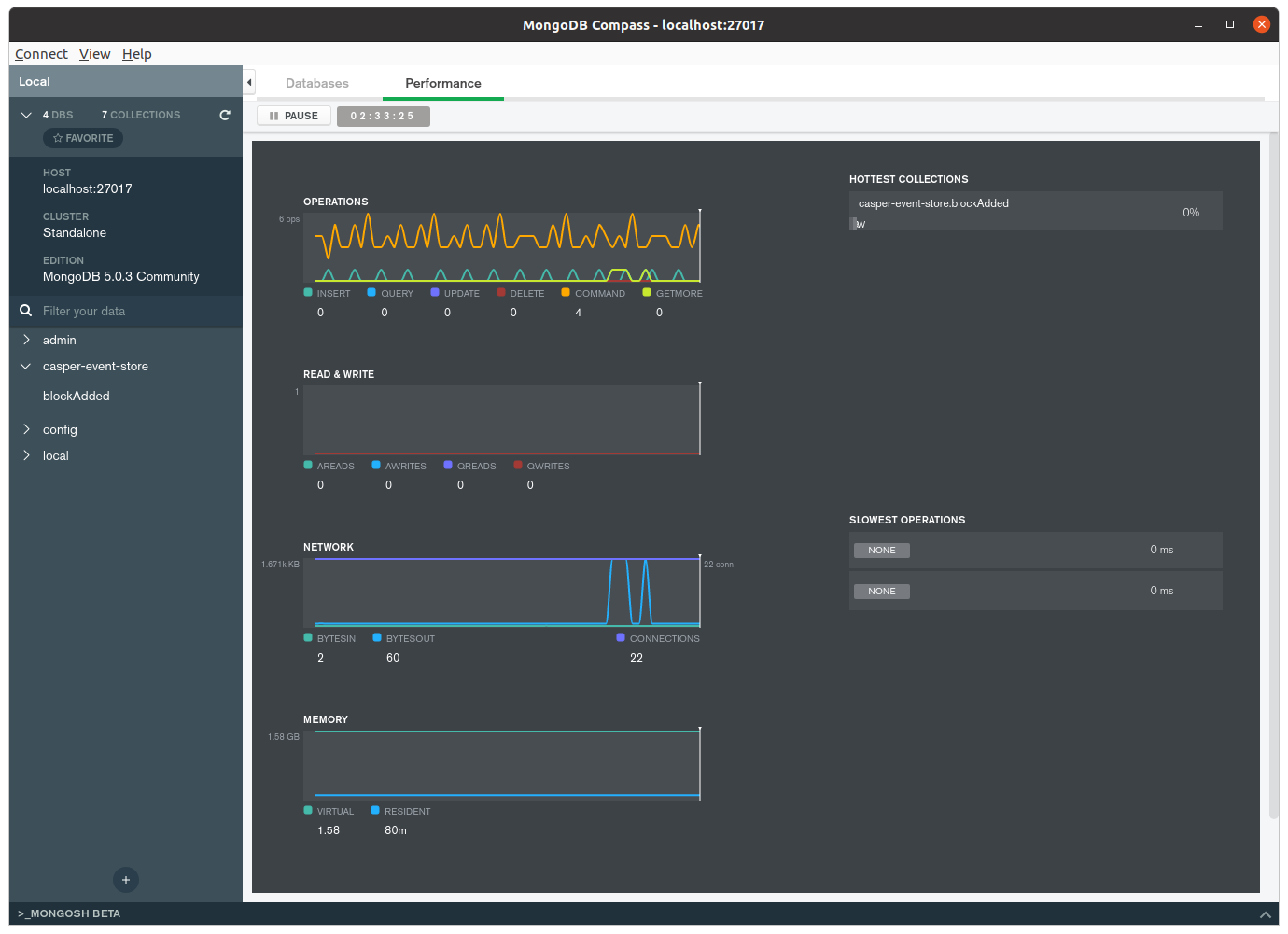Open the blockAdded collection
Image resolution: width=1288 pixels, height=934 pixels.
coord(77,396)
